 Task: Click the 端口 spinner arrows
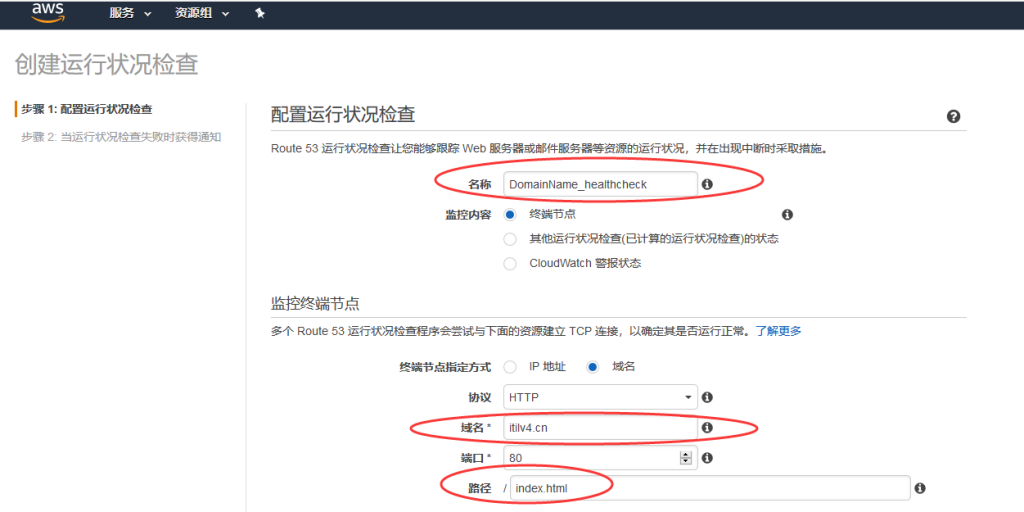point(685,458)
